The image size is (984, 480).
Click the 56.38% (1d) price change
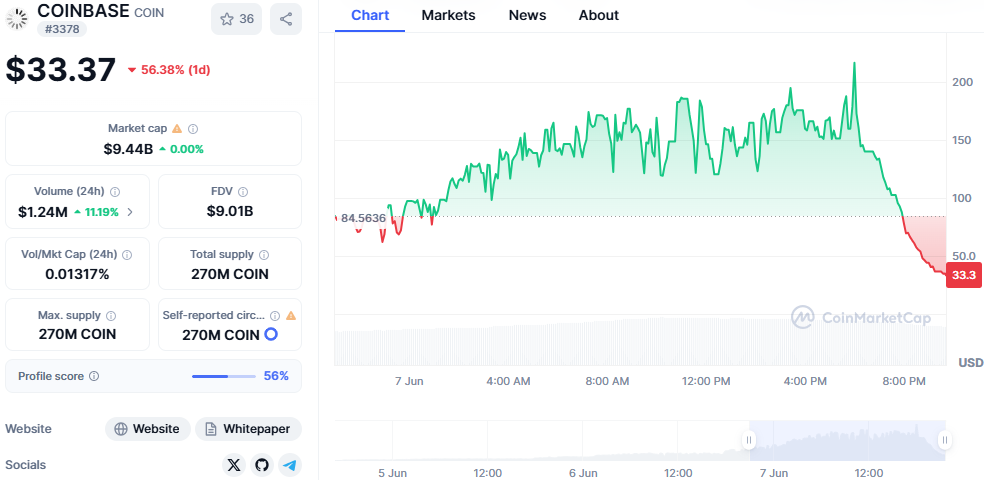[169, 70]
